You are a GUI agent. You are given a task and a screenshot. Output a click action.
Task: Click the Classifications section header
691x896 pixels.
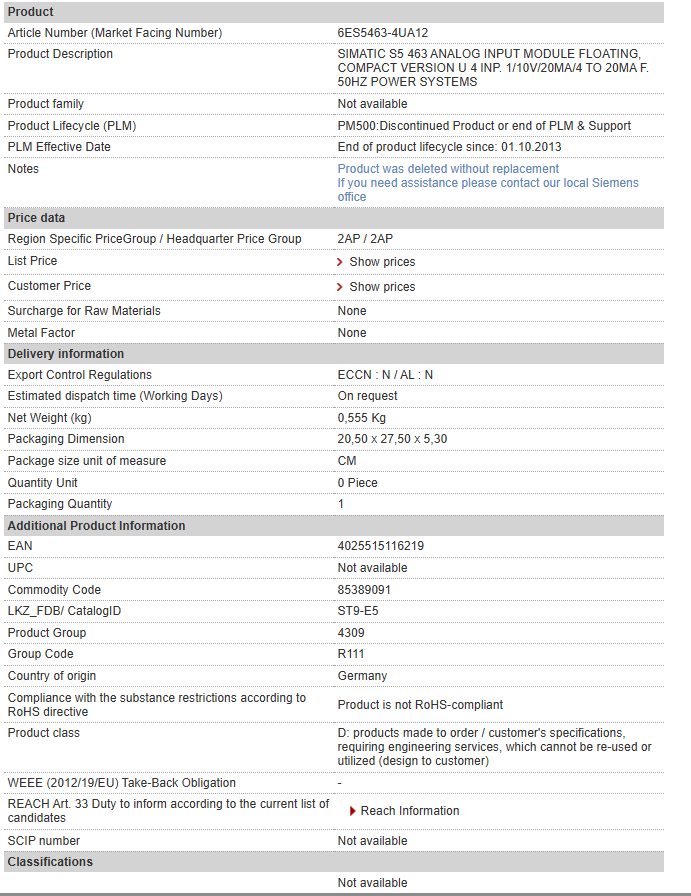coord(334,862)
